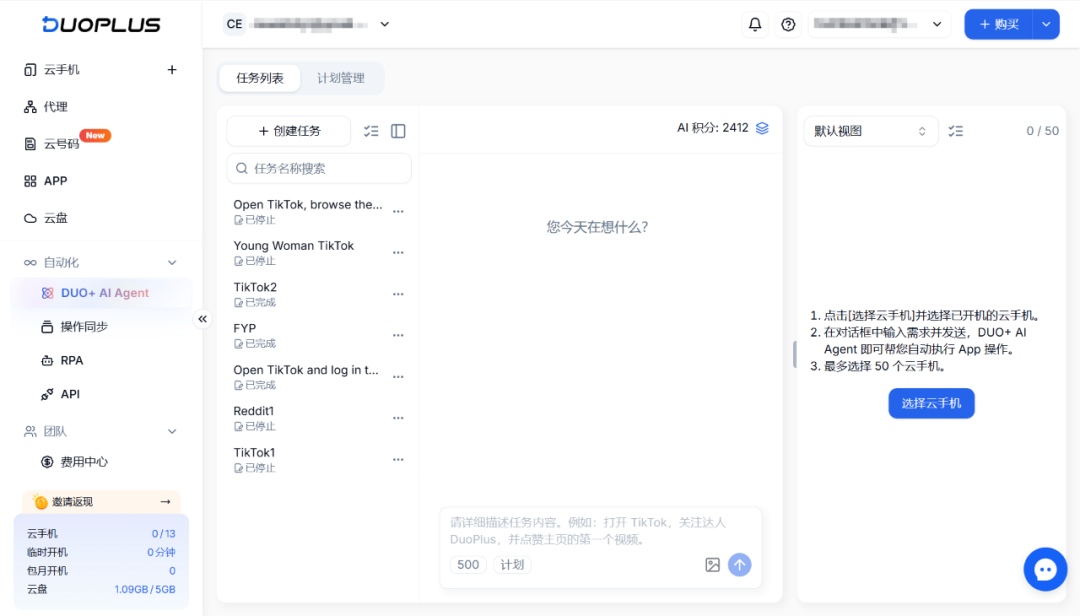Click the 任务名称搜索 search field
The image size is (1080, 616).
[319, 168]
